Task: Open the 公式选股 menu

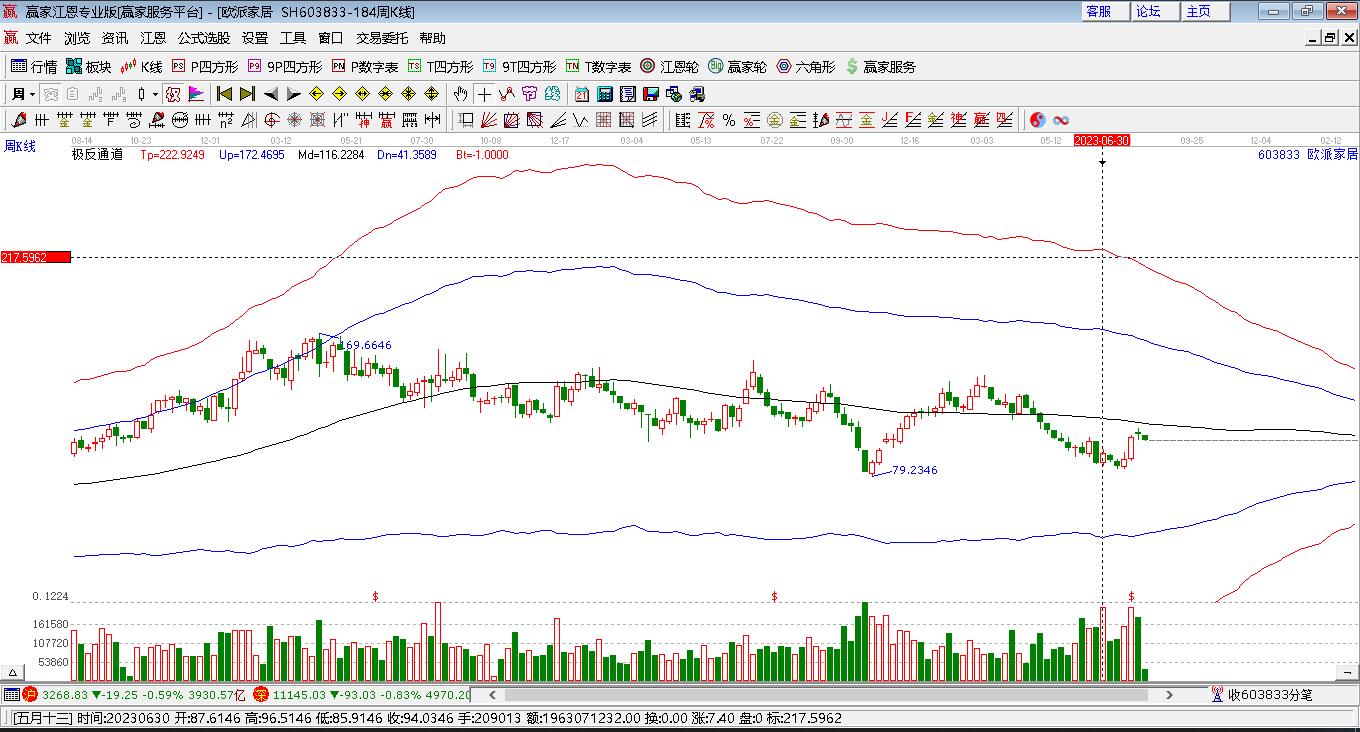Action: tap(204, 38)
